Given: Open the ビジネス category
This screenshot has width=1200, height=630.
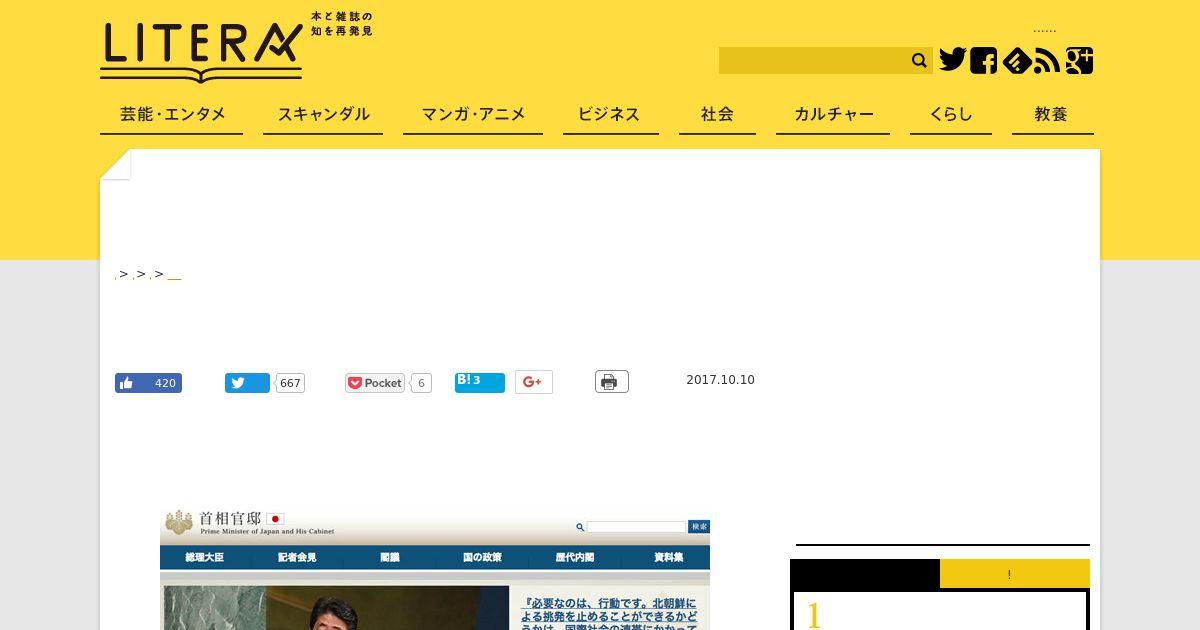Looking at the screenshot, I should pyautogui.click(x=609, y=115).
